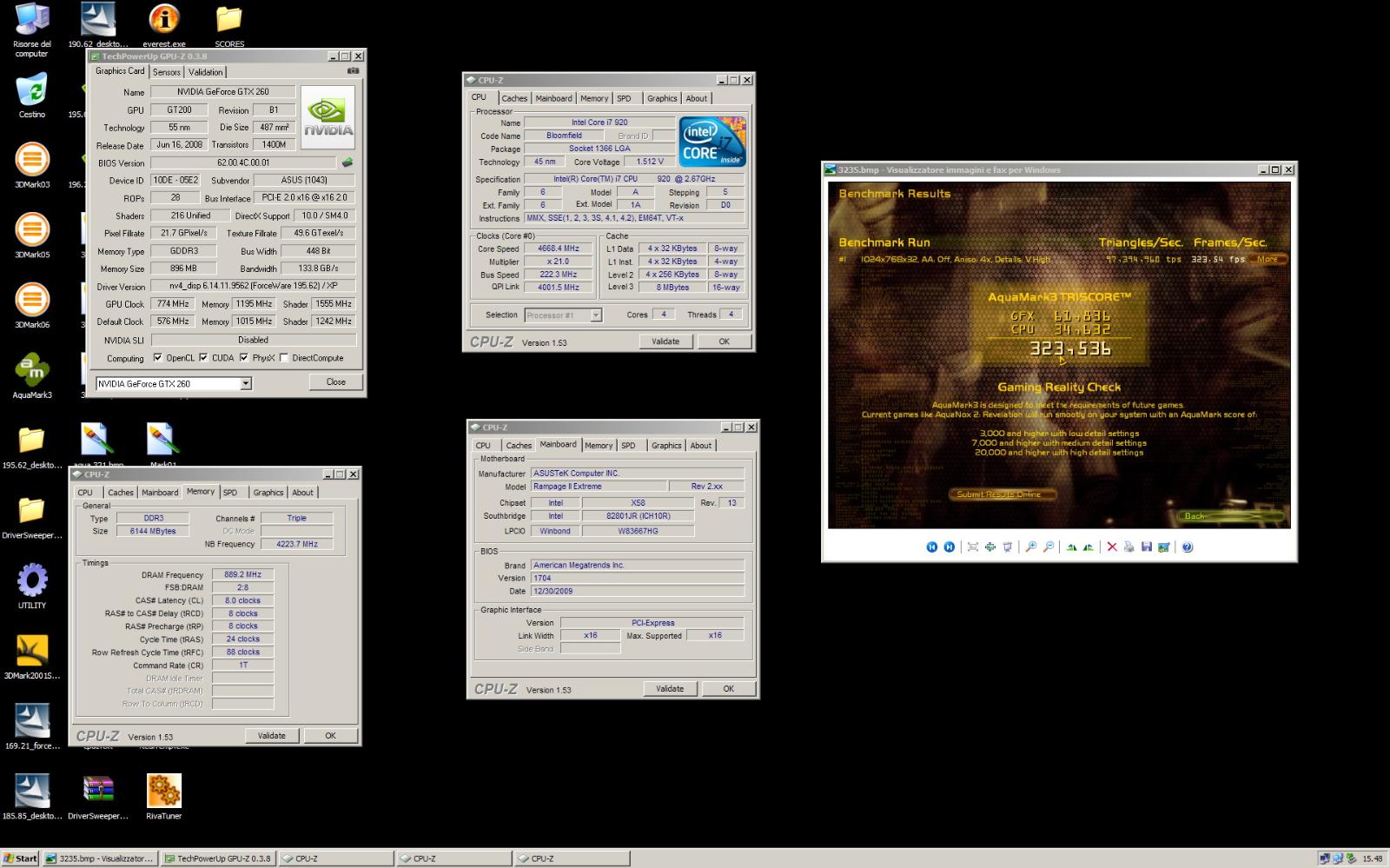Open Caches tab in CPU-Z processor window

pyautogui.click(x=514, y=98)
